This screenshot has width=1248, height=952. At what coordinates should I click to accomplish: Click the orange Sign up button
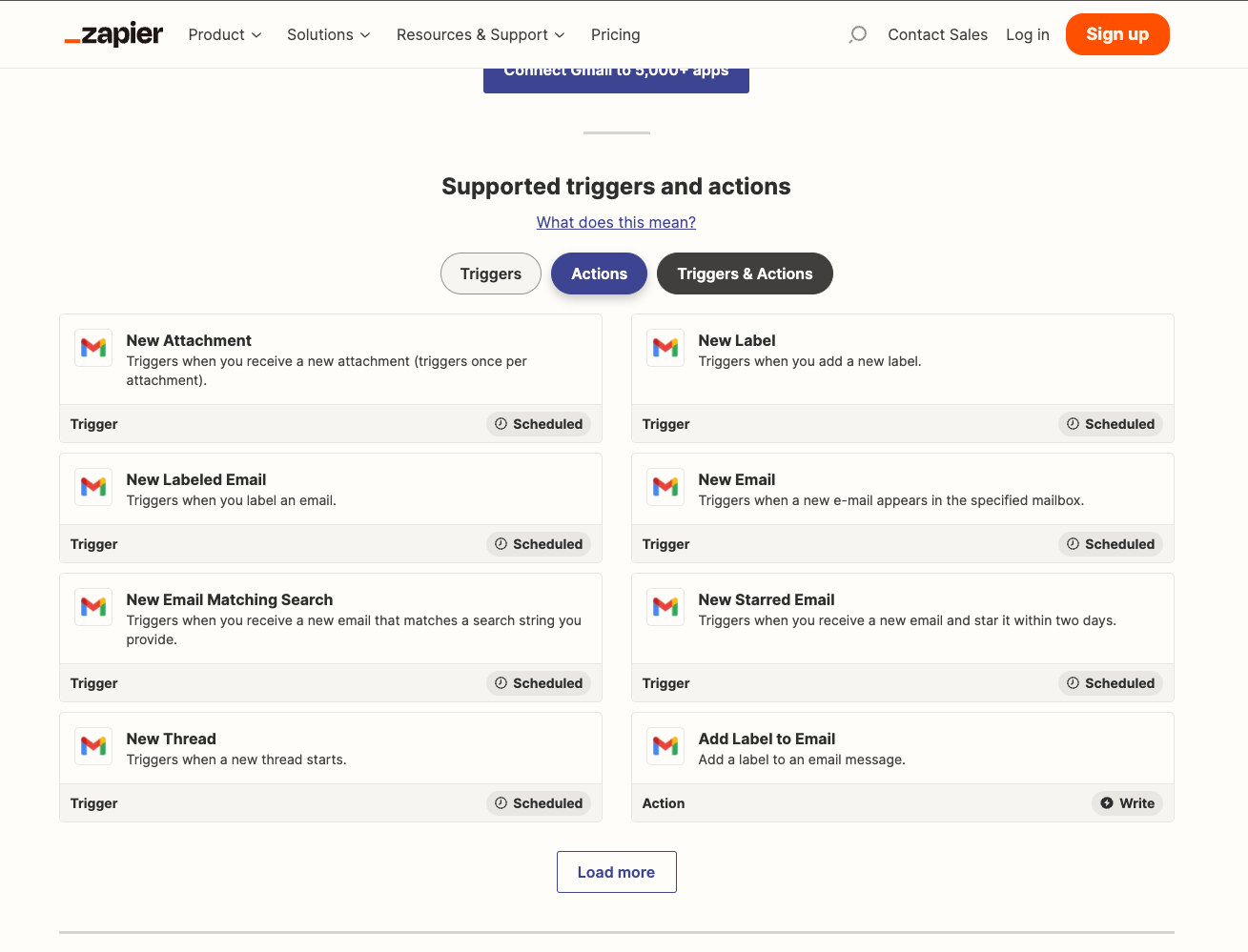click(1116, 34)
